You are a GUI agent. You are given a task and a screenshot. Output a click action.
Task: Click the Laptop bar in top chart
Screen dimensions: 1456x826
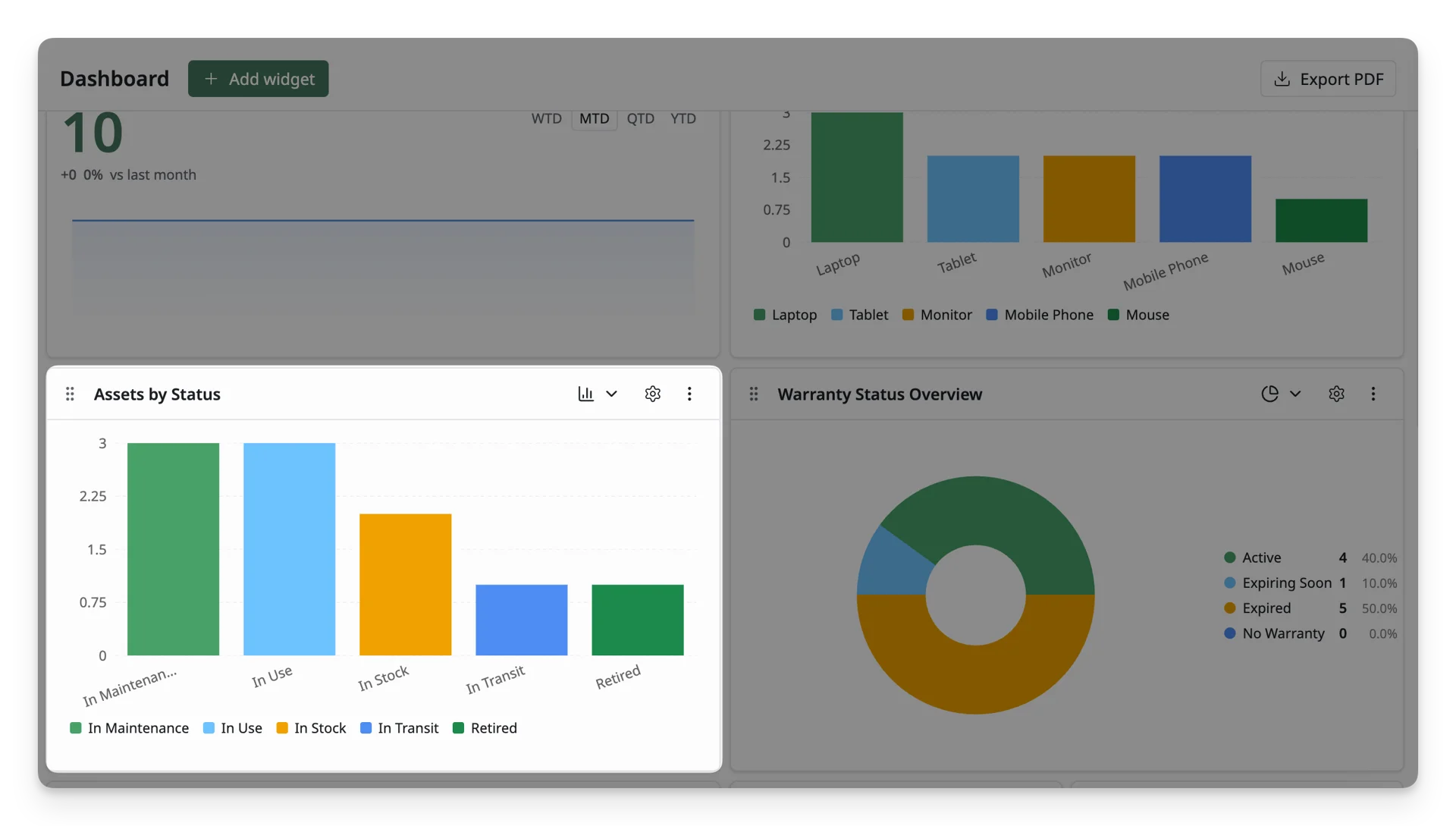pos(857,177)
